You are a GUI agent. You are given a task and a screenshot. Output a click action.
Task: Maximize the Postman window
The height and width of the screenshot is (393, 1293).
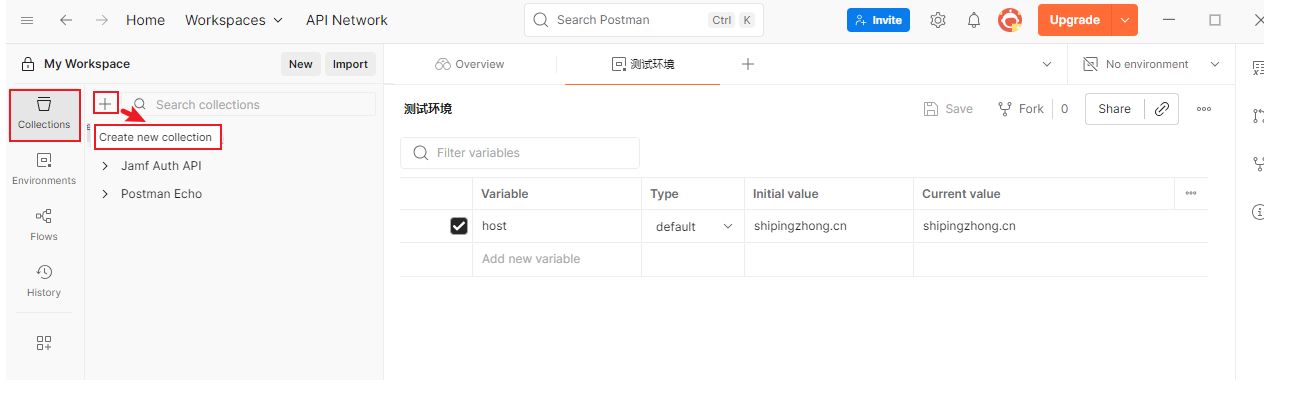[x=1215, y=20]
